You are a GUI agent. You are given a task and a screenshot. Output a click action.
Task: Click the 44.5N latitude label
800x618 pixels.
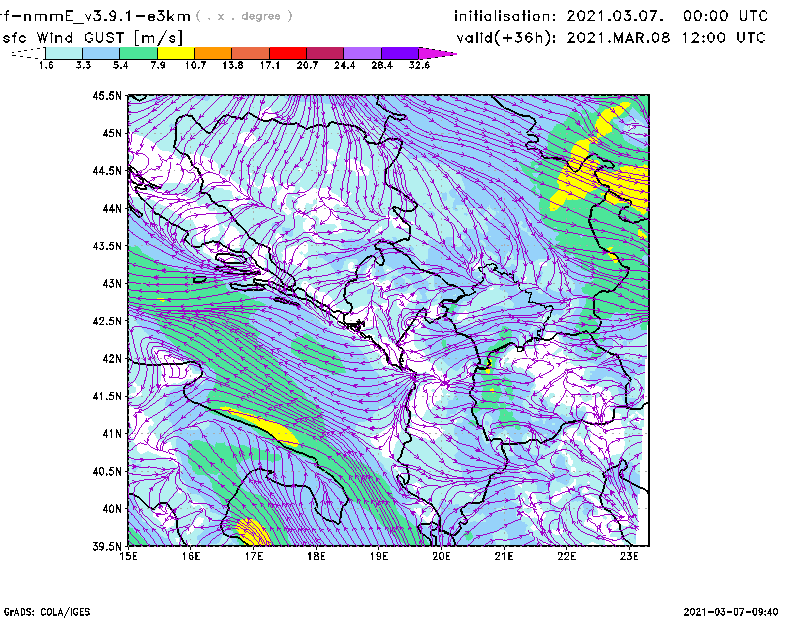point(108,170)
